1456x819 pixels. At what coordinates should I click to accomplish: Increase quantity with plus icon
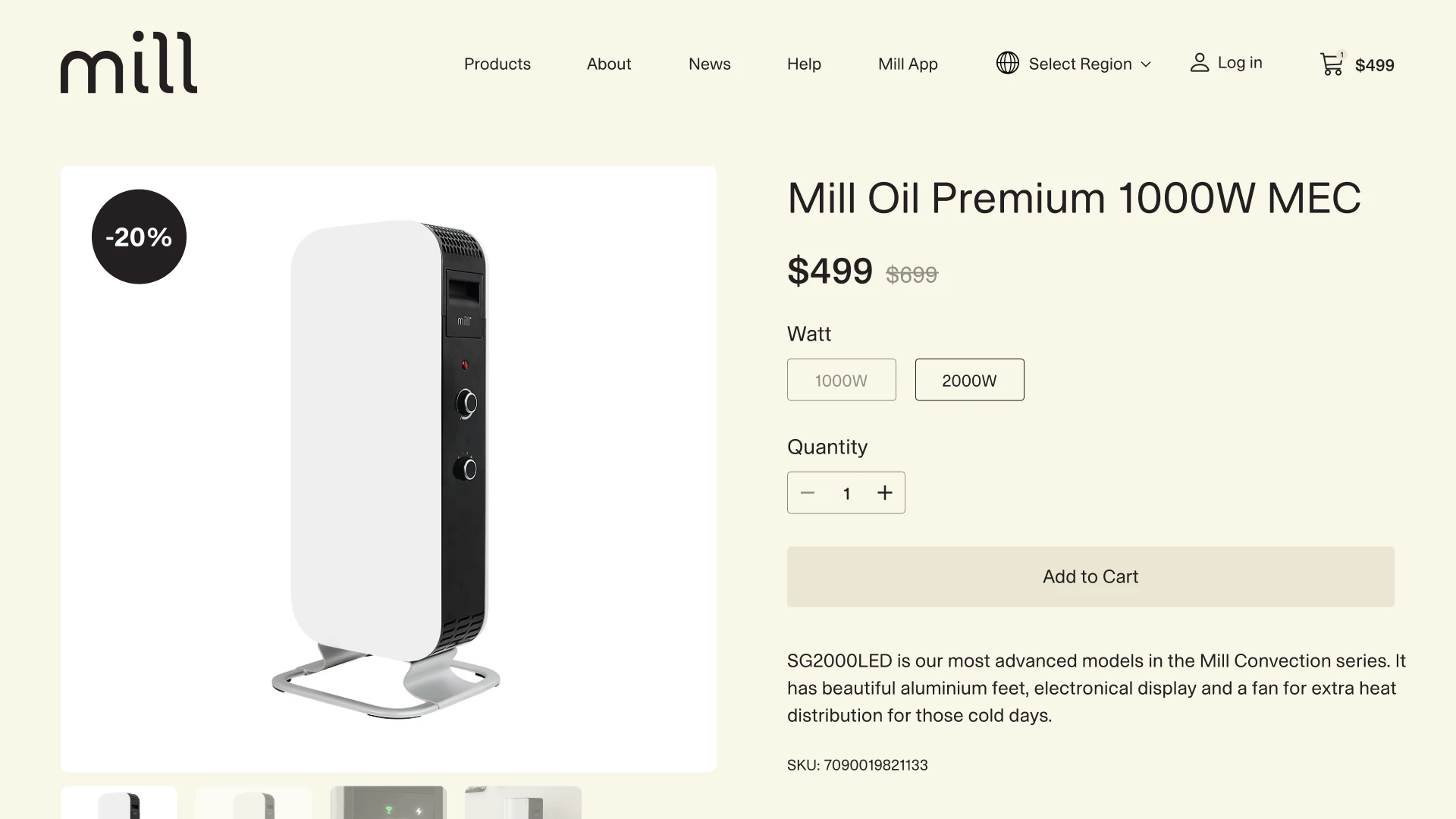(x=885, y=493)
